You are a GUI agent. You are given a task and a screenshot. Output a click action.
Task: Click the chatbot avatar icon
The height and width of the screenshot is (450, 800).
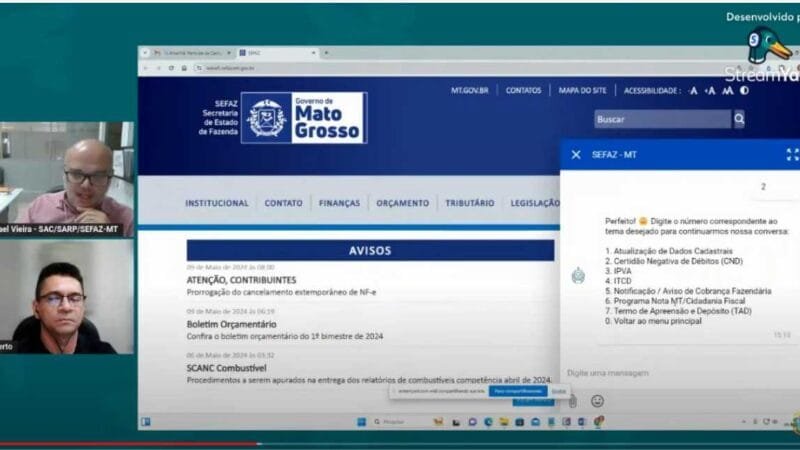pos(578,276)
